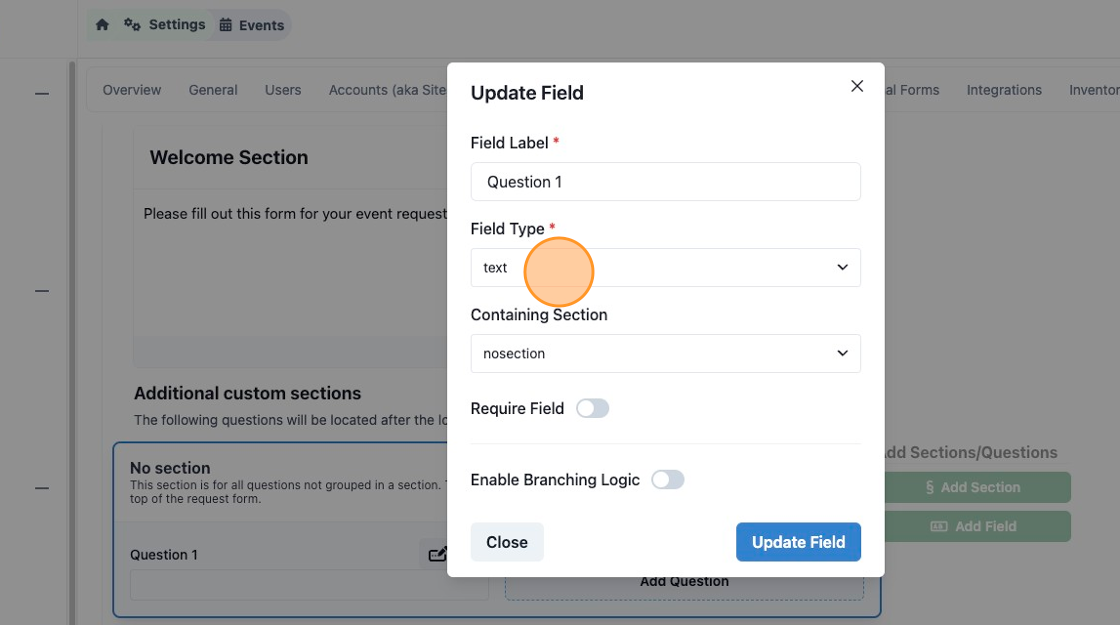Open the General tab

pyautogui.click(x=213, y=90)
